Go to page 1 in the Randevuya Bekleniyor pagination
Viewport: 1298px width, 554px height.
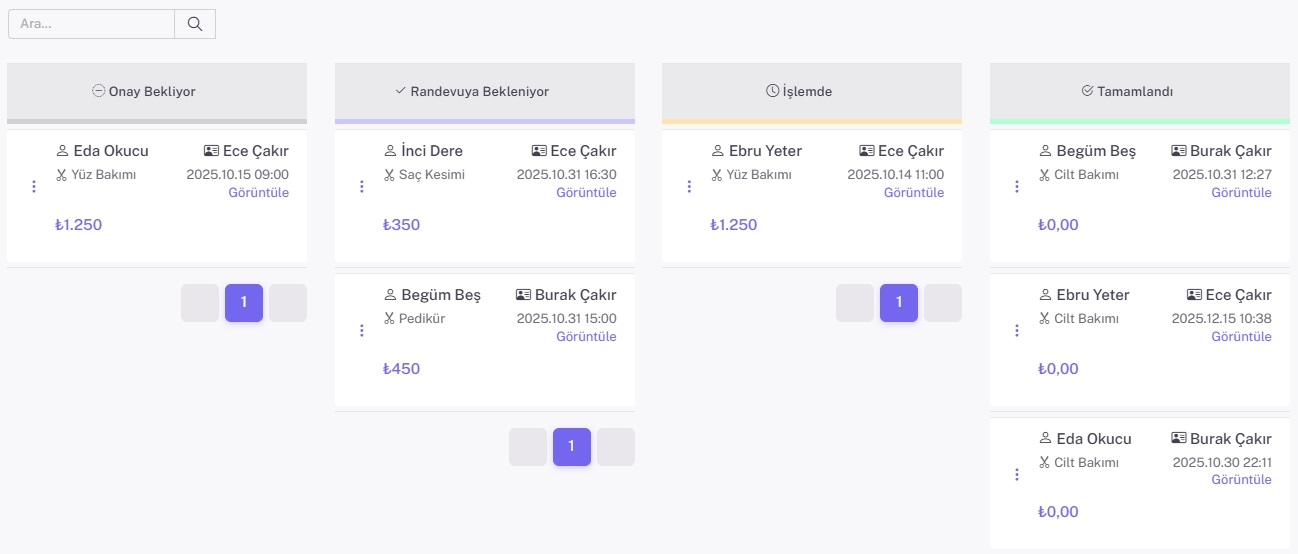coord(571,447)
